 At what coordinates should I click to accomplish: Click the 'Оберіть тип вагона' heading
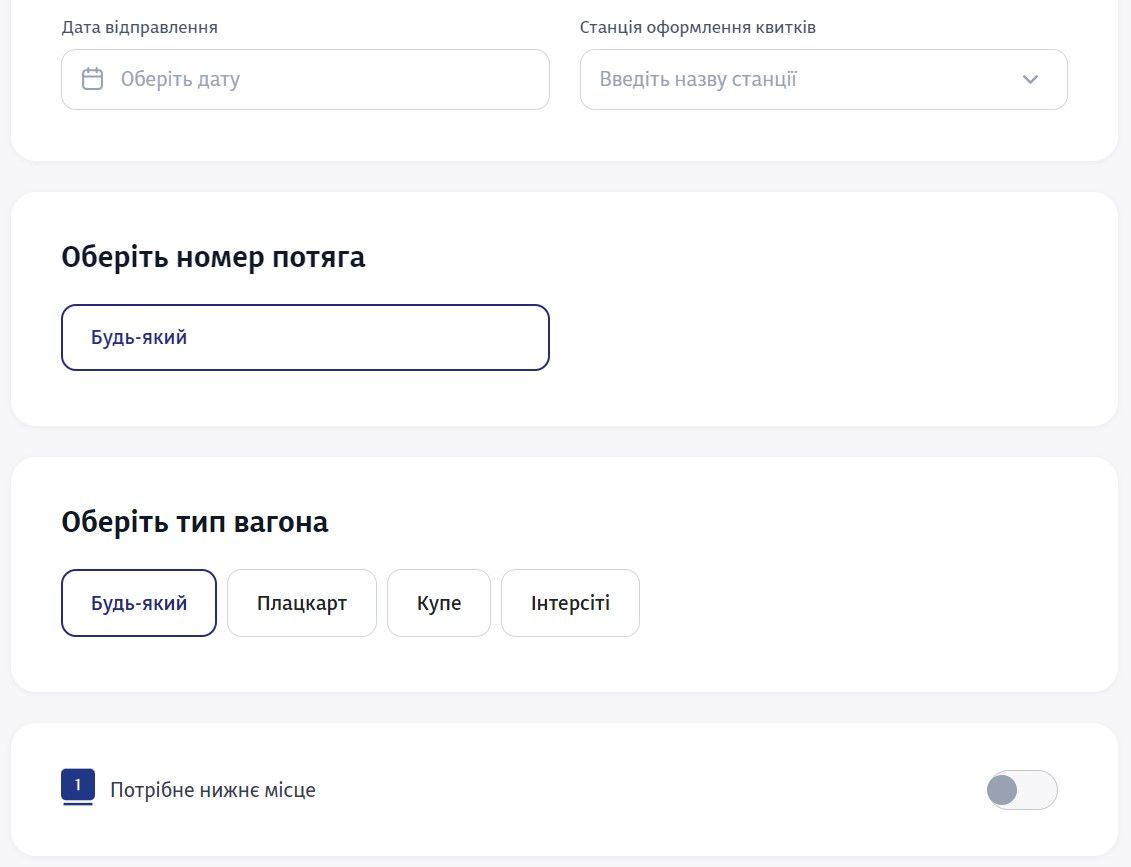tap(196, 521)
